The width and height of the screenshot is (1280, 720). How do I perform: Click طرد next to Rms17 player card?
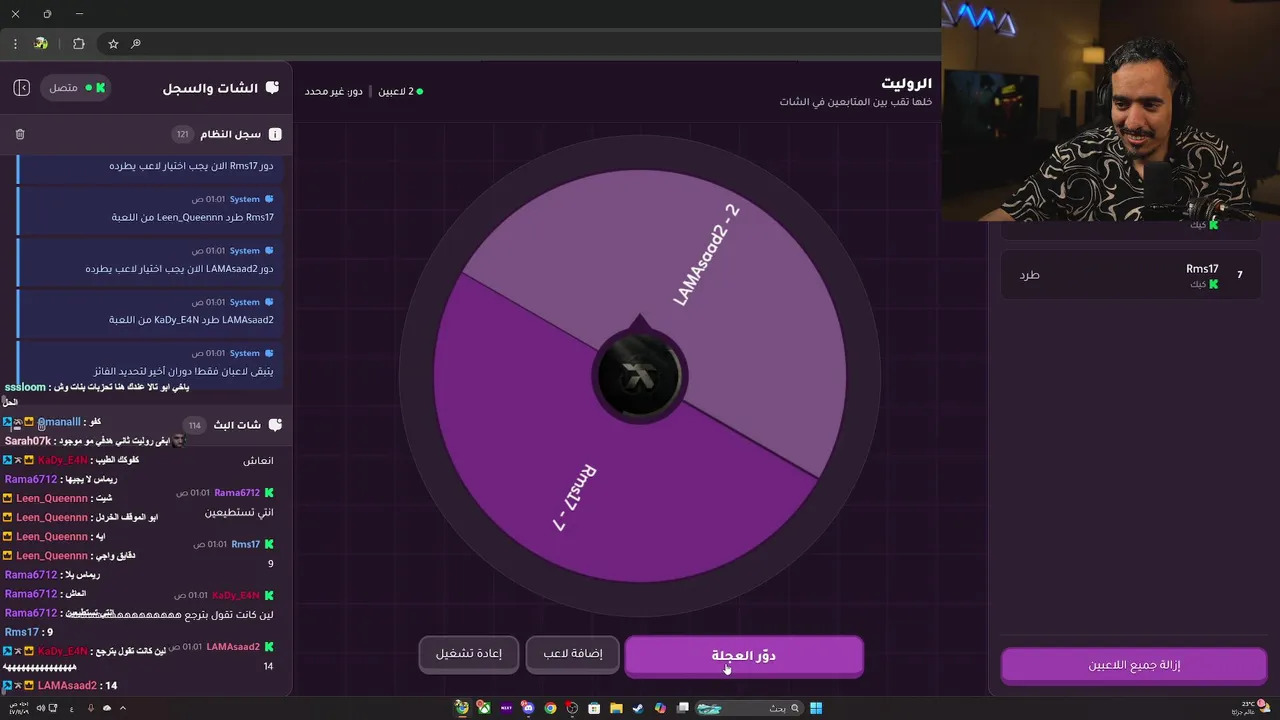[x=1029, y=275]
